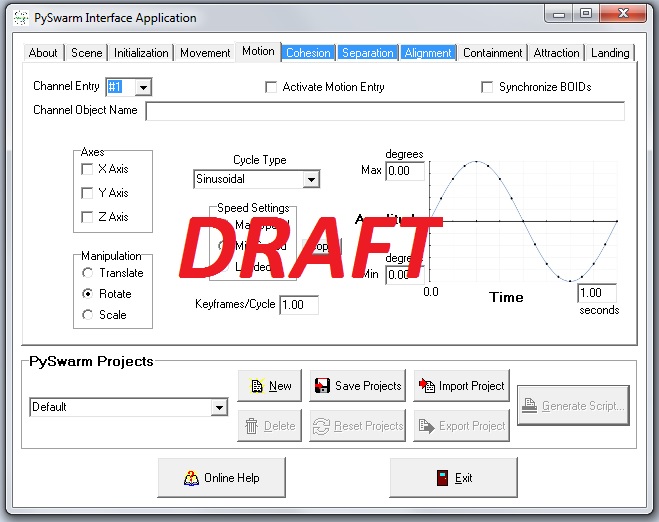Click the floppy disk Save Projects icon

pos(322,385)
